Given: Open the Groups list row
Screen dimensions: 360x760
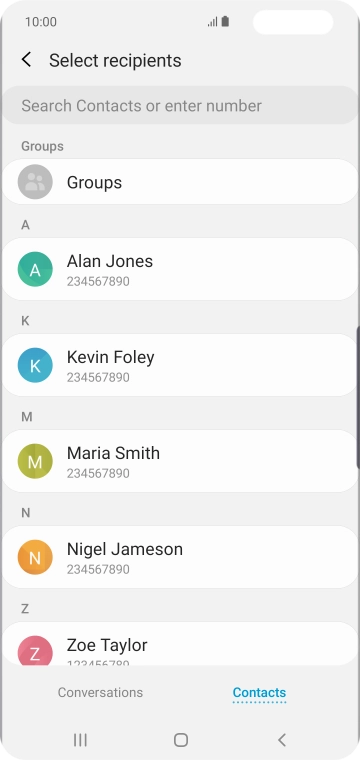Looking at the screenshot, I should 180,182.
